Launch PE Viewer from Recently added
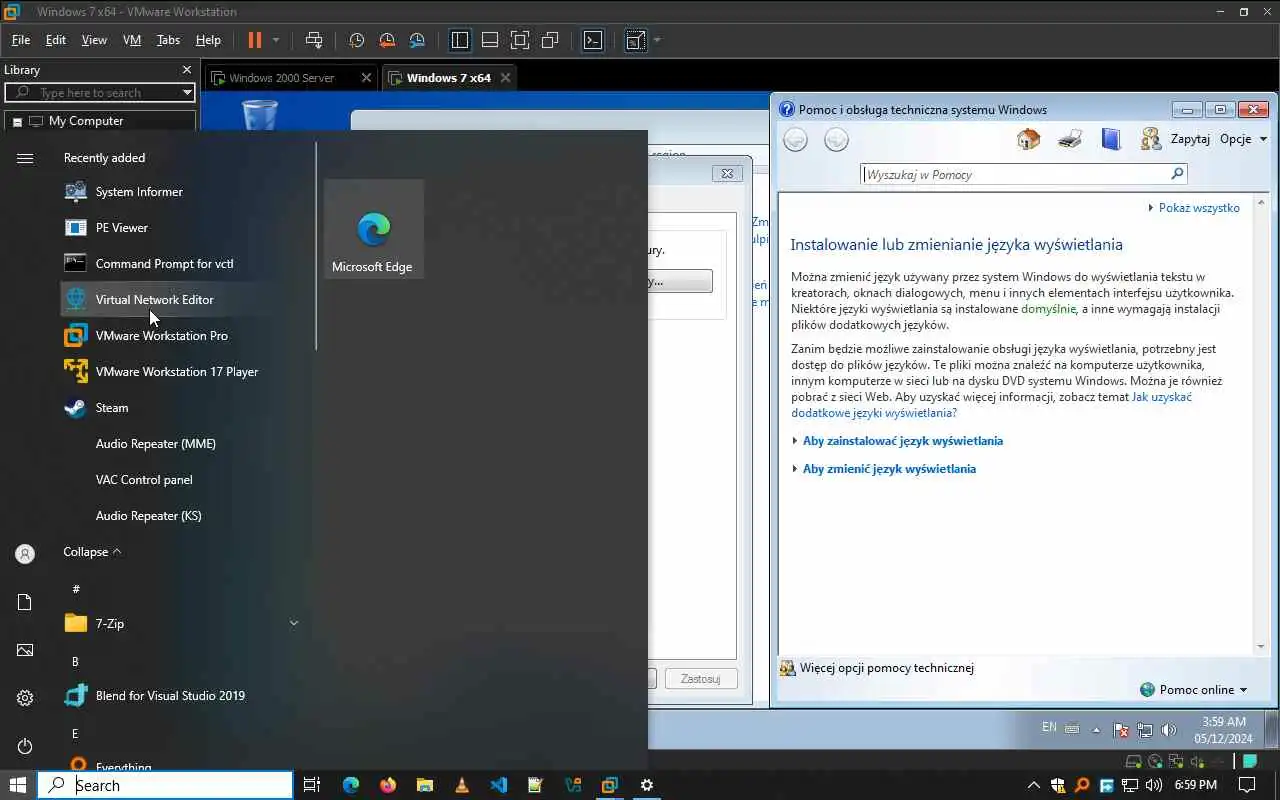Viewport: 1280px width, 800px height. 185,228
